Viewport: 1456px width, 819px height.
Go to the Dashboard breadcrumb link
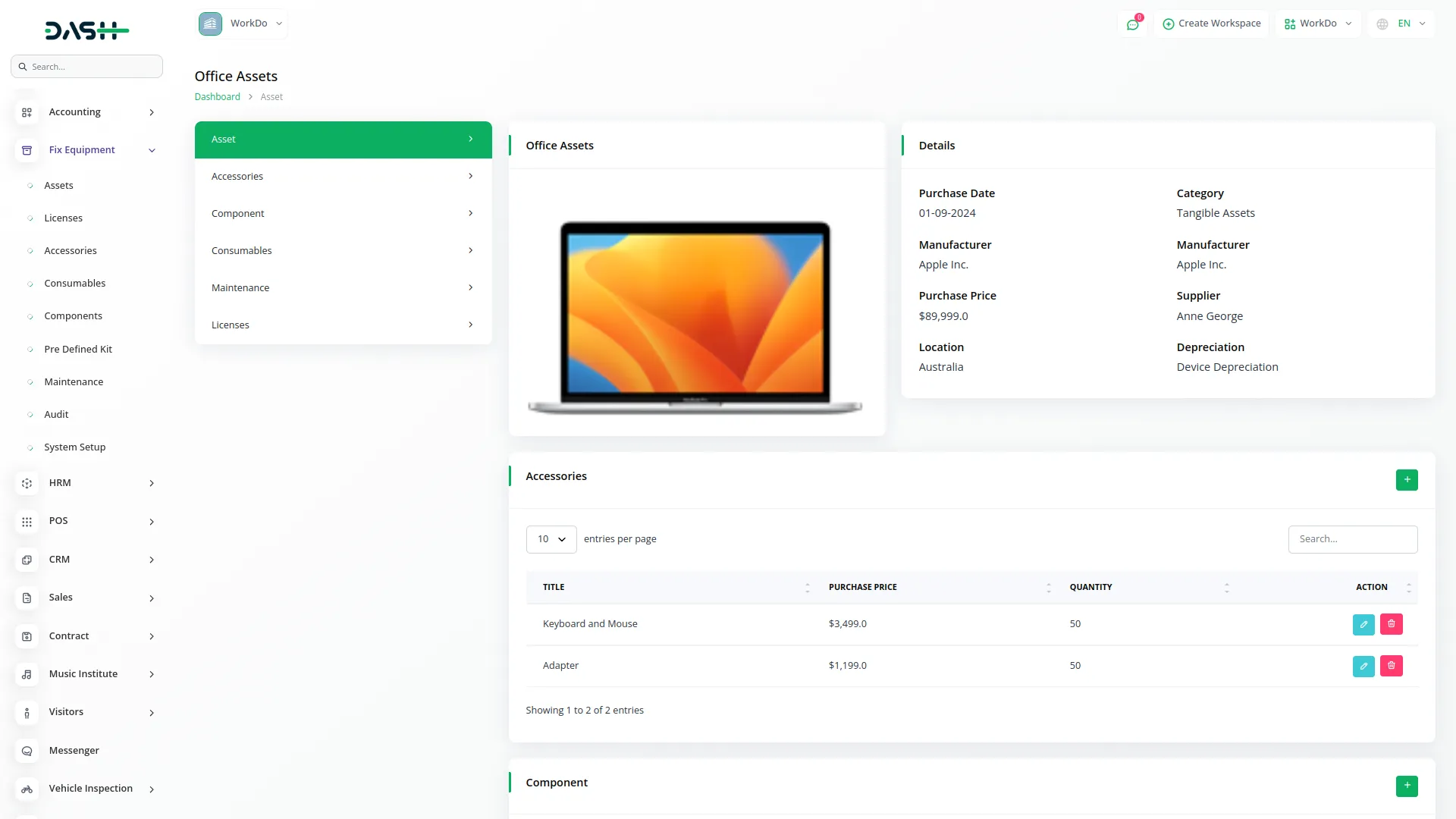coord(217,97)
